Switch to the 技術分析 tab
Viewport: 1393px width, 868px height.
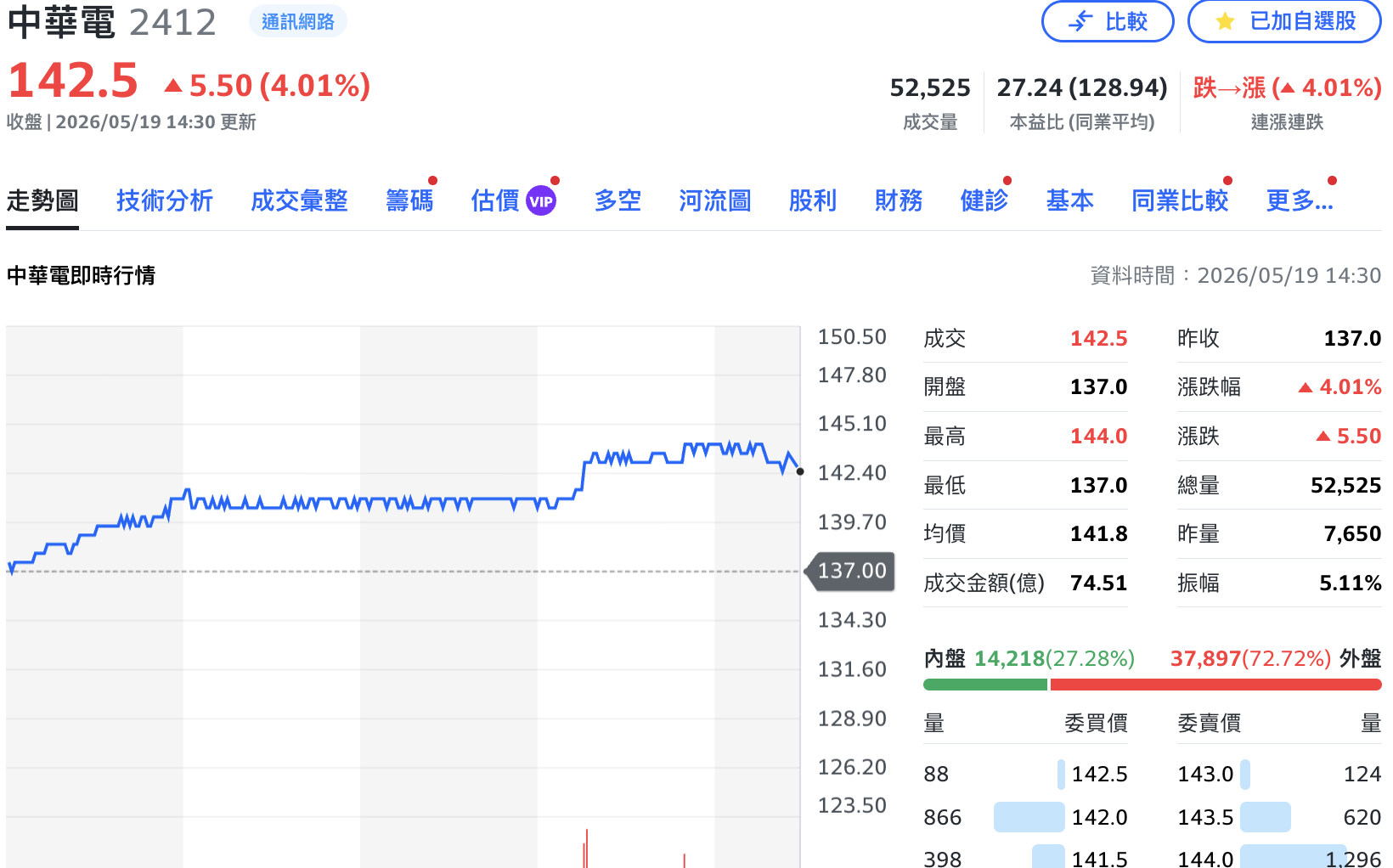coord(165,201)
